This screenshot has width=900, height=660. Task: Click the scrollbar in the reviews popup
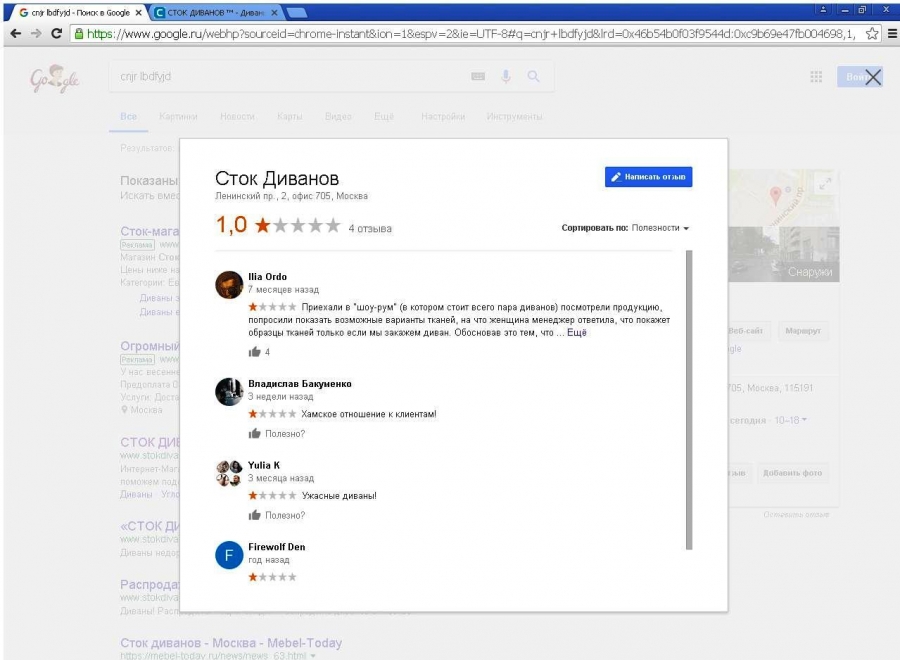pos(689,400)
